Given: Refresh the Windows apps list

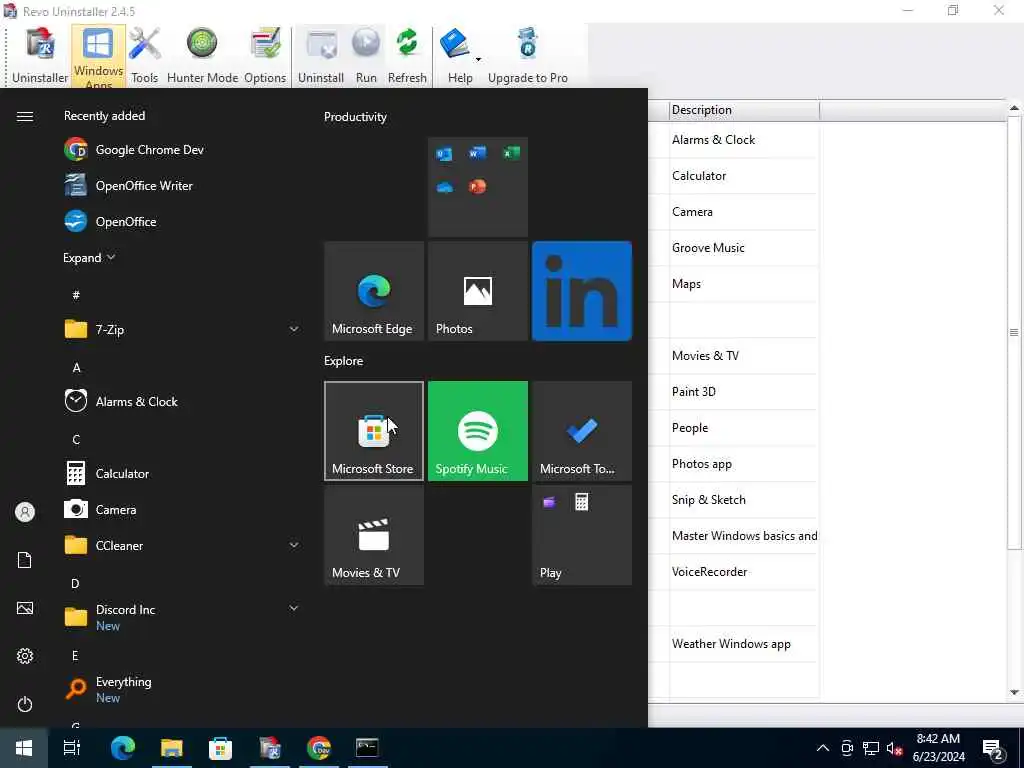Looking at the screenshot, I should 407,56.
